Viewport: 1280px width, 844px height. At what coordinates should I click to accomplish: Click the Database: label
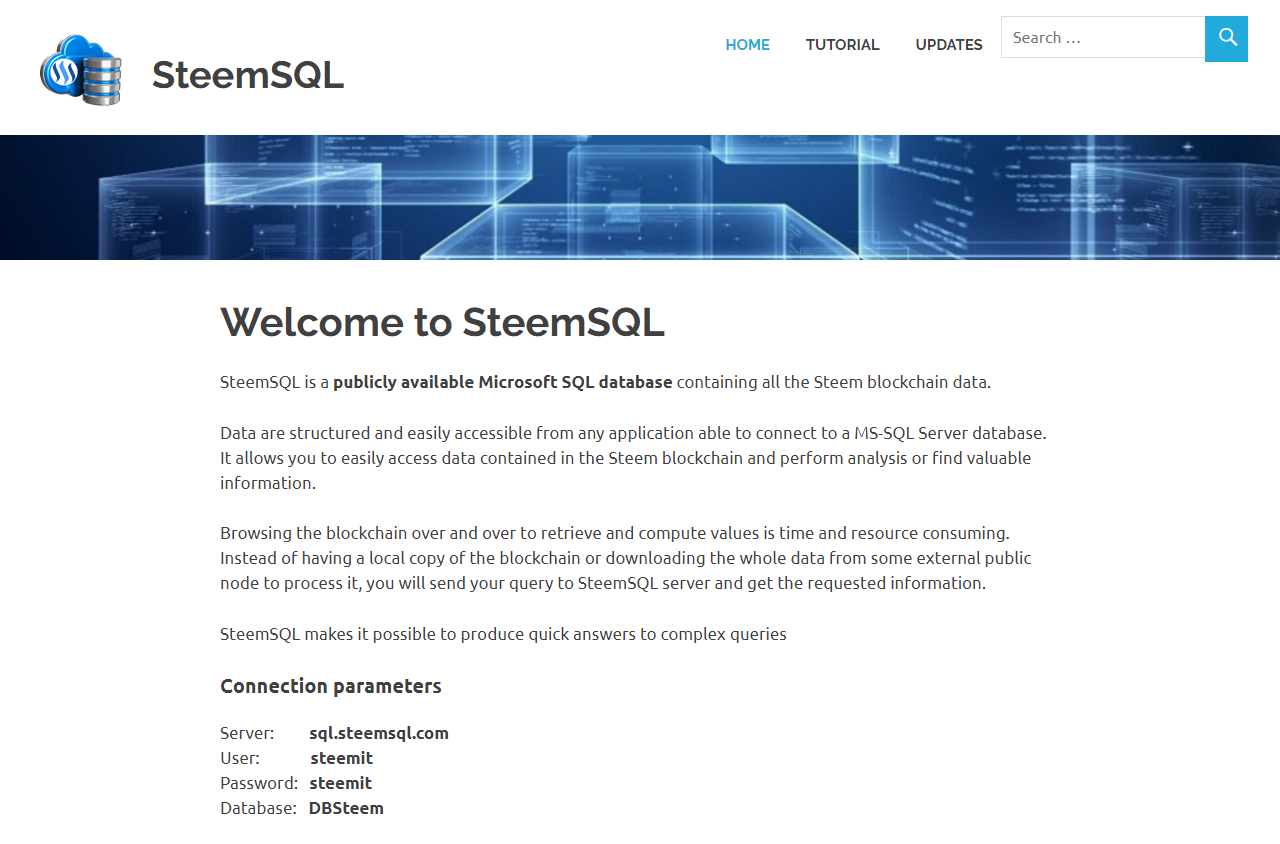[258, 808]
